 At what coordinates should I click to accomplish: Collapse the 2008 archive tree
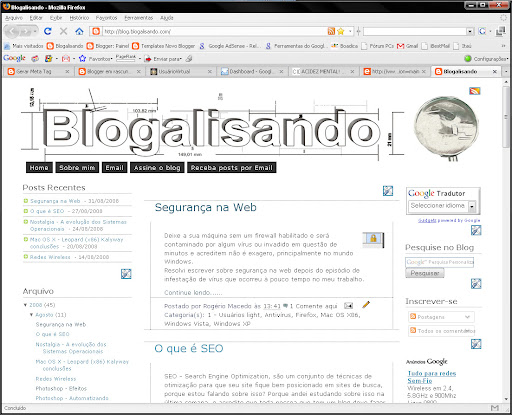click(25, 305)
